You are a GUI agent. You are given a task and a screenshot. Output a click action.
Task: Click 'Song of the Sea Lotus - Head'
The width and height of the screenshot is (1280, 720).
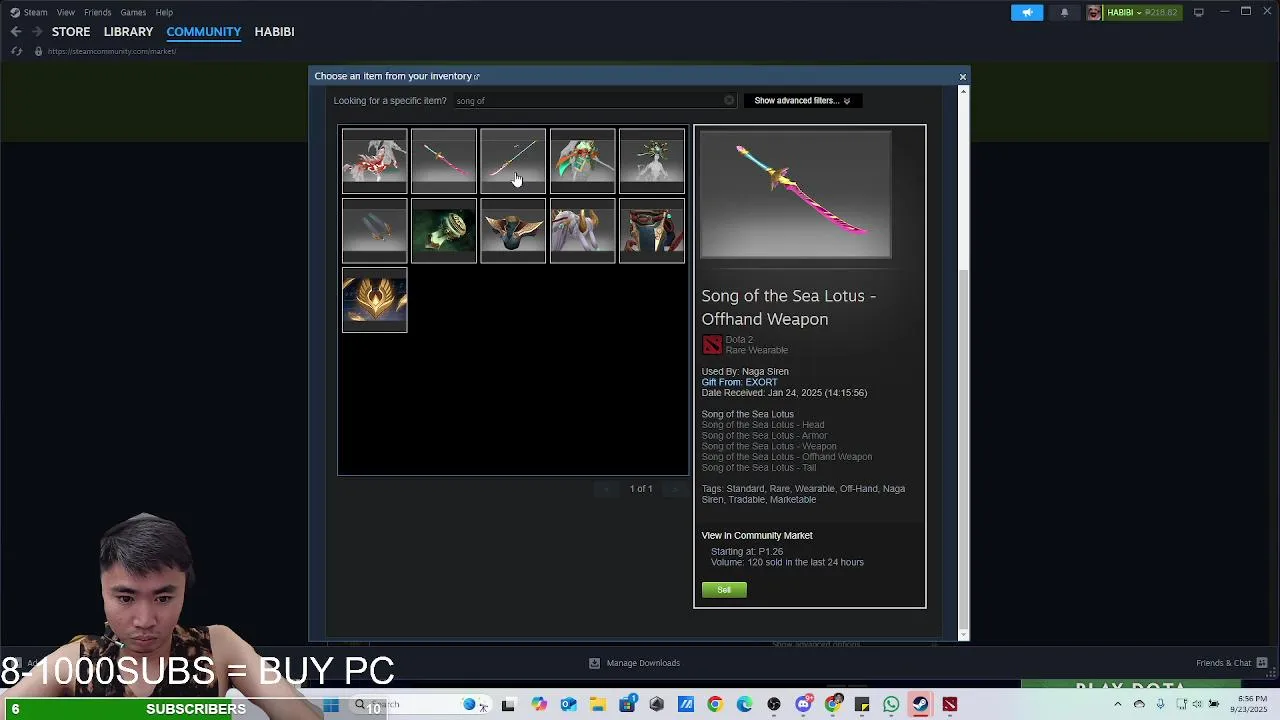[763, 425]
